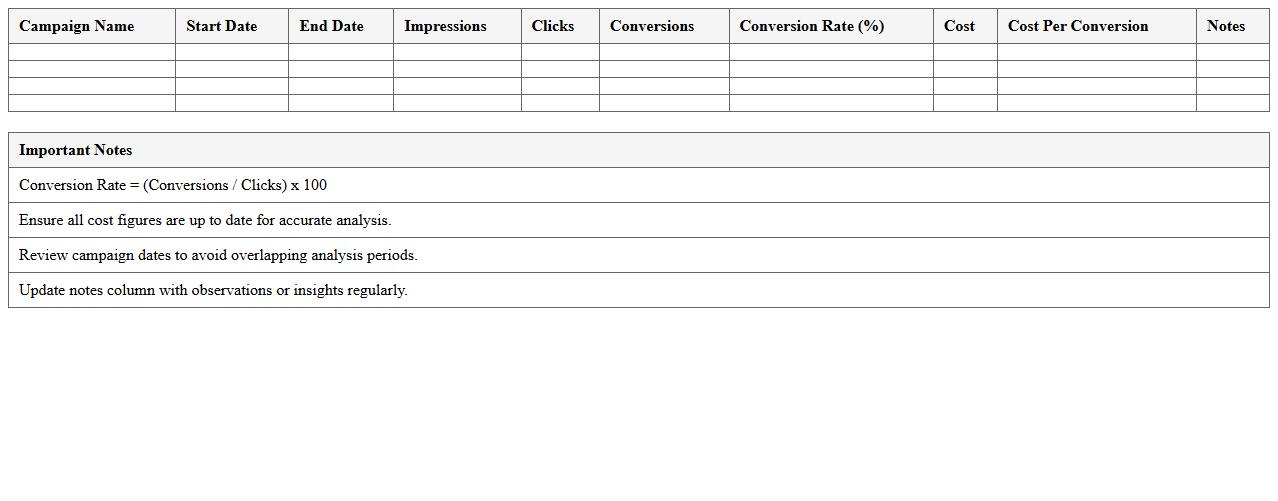Click the note about cost figures
This screenshot has width=1278, height=501.
tap(205, 220)
